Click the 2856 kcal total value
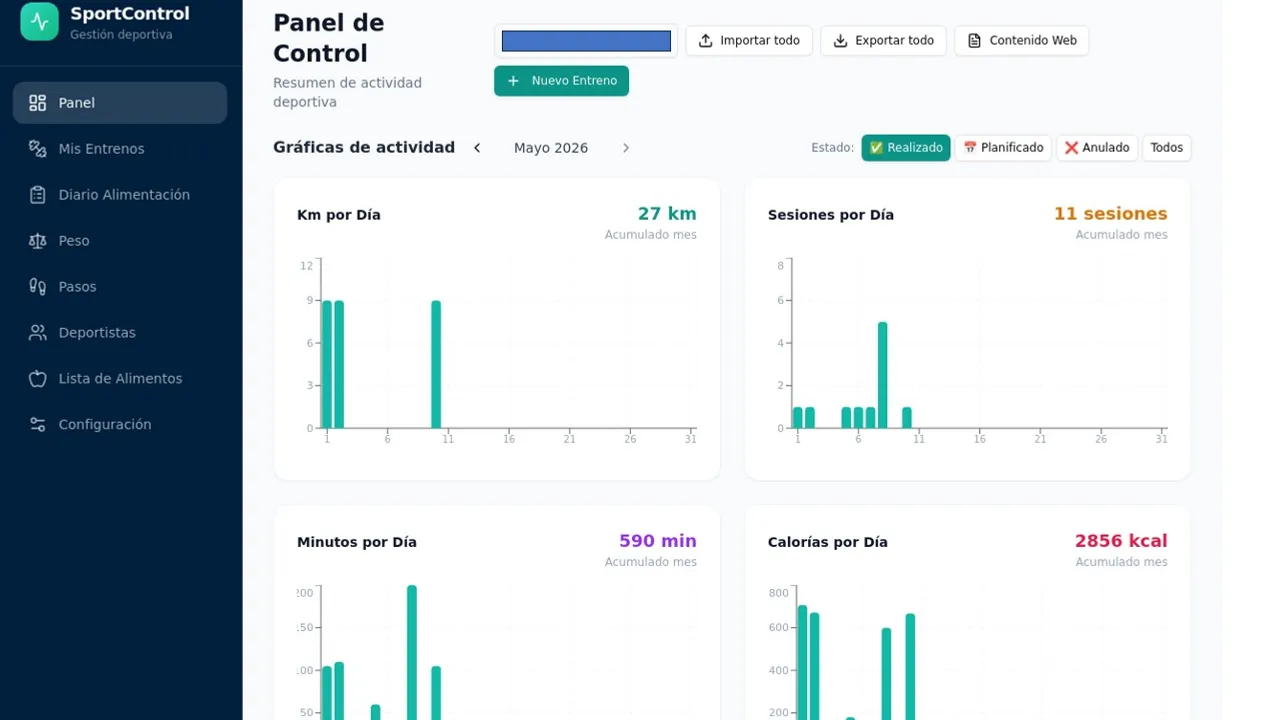 tap(1121, 541)
